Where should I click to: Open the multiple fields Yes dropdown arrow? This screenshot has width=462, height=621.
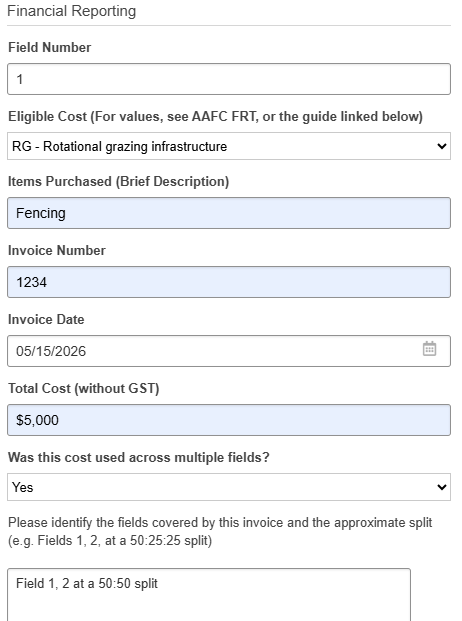point(441,487)
